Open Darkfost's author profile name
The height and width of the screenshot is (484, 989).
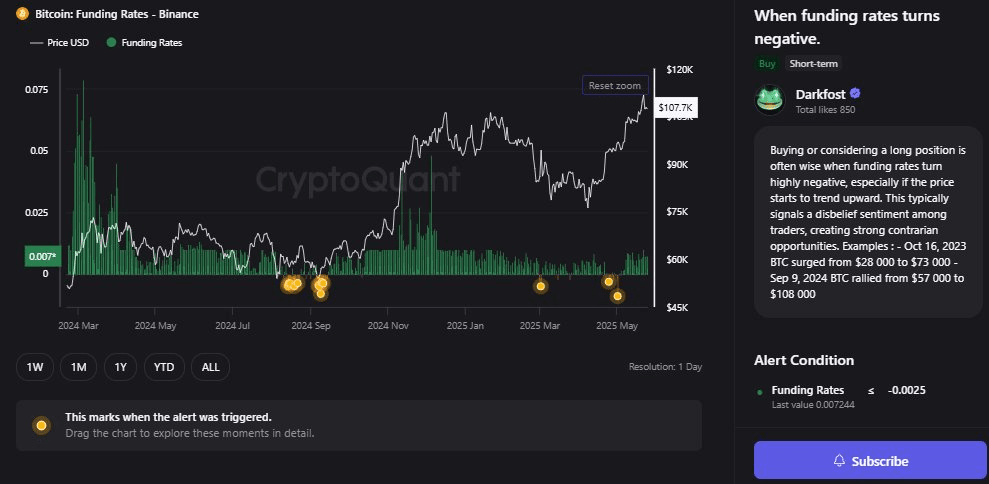[x=821, y=95]
